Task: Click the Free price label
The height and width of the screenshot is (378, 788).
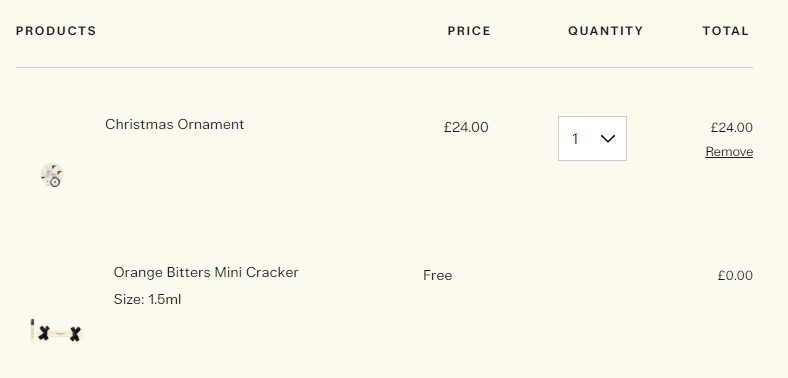Action: tap(437, 275)
